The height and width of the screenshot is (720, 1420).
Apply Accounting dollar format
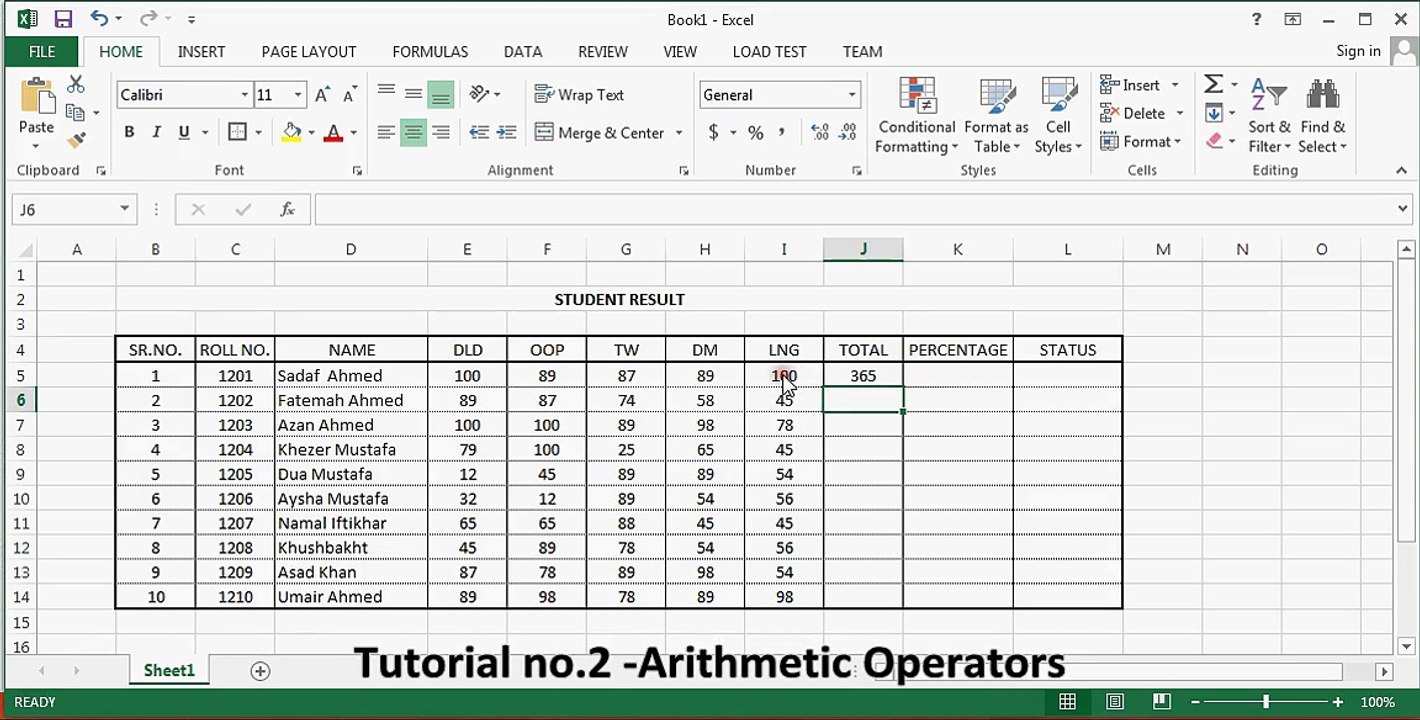(x=713, y=132)
